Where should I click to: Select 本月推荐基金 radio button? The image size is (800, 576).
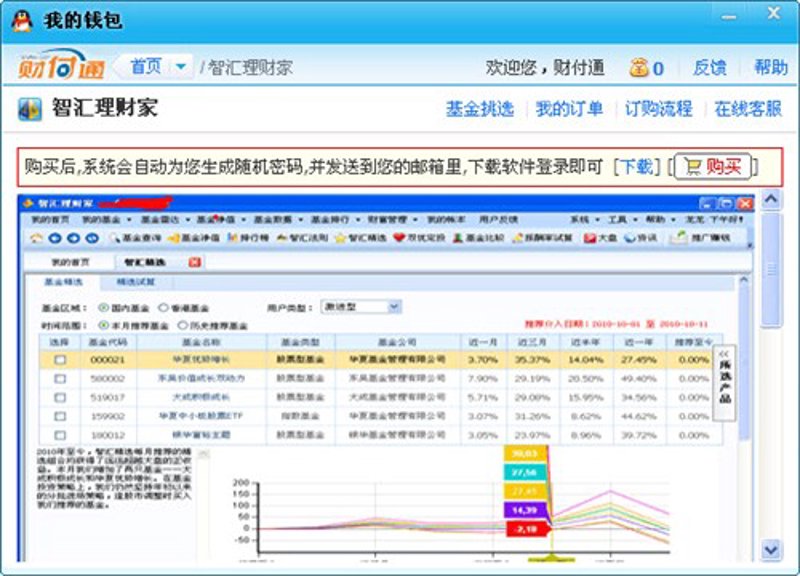click(104, 325)
